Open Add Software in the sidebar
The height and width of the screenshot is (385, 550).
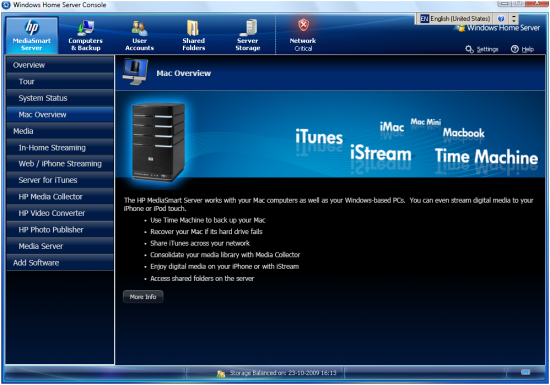(x=60, y=263)
